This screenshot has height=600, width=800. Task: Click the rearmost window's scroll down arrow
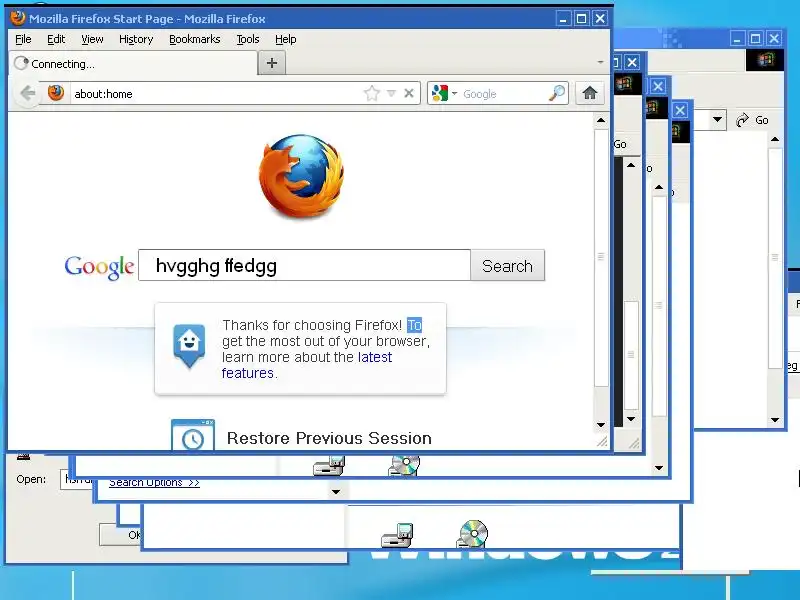tap(775, 420)
